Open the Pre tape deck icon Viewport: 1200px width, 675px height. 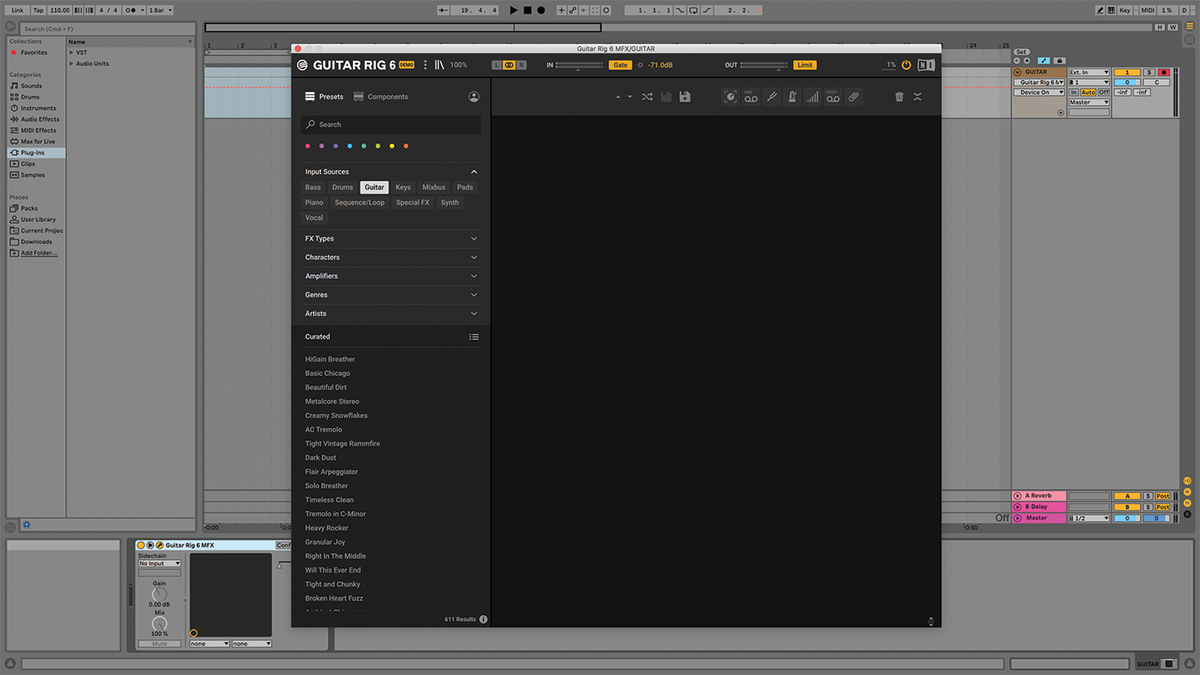tap(751, 97)
